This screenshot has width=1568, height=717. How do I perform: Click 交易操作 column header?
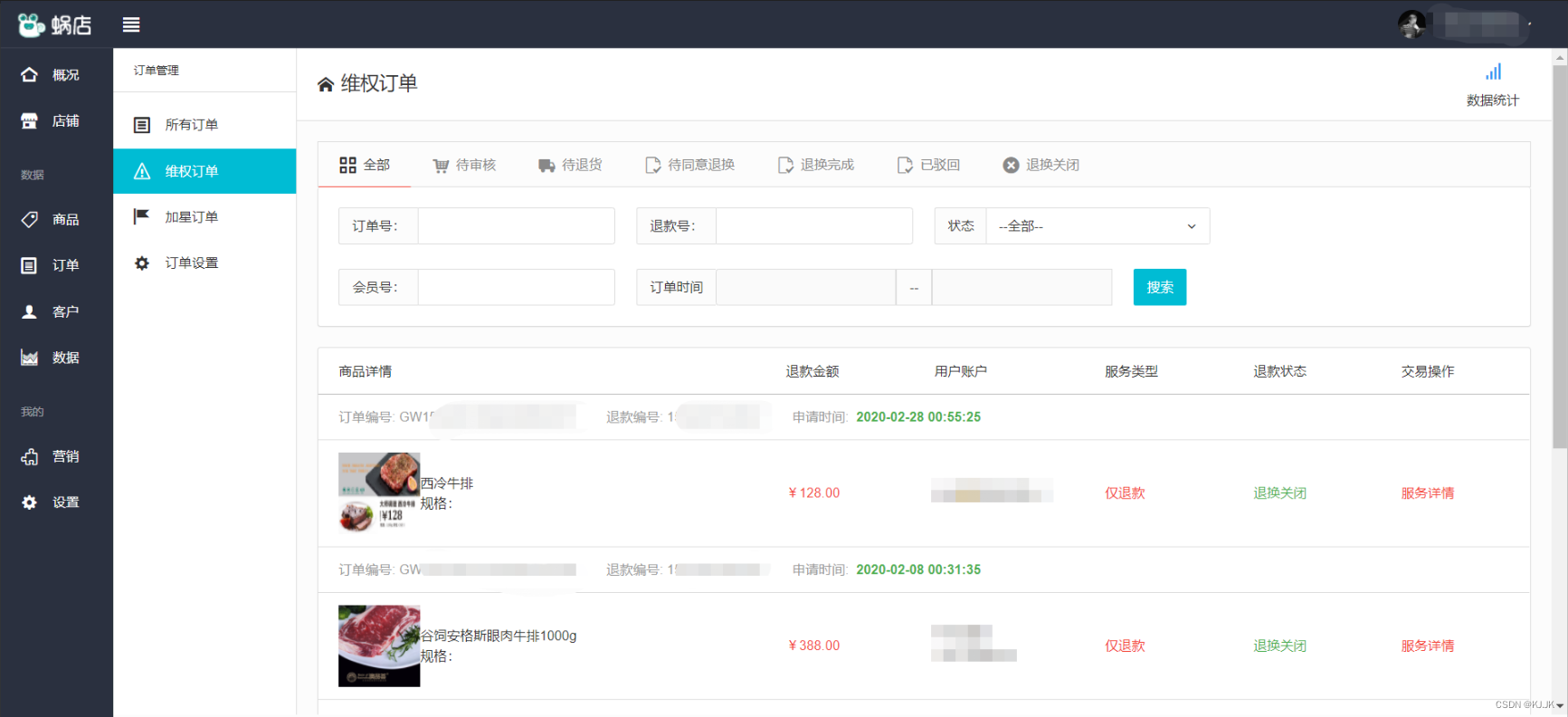coord(1428,371)
